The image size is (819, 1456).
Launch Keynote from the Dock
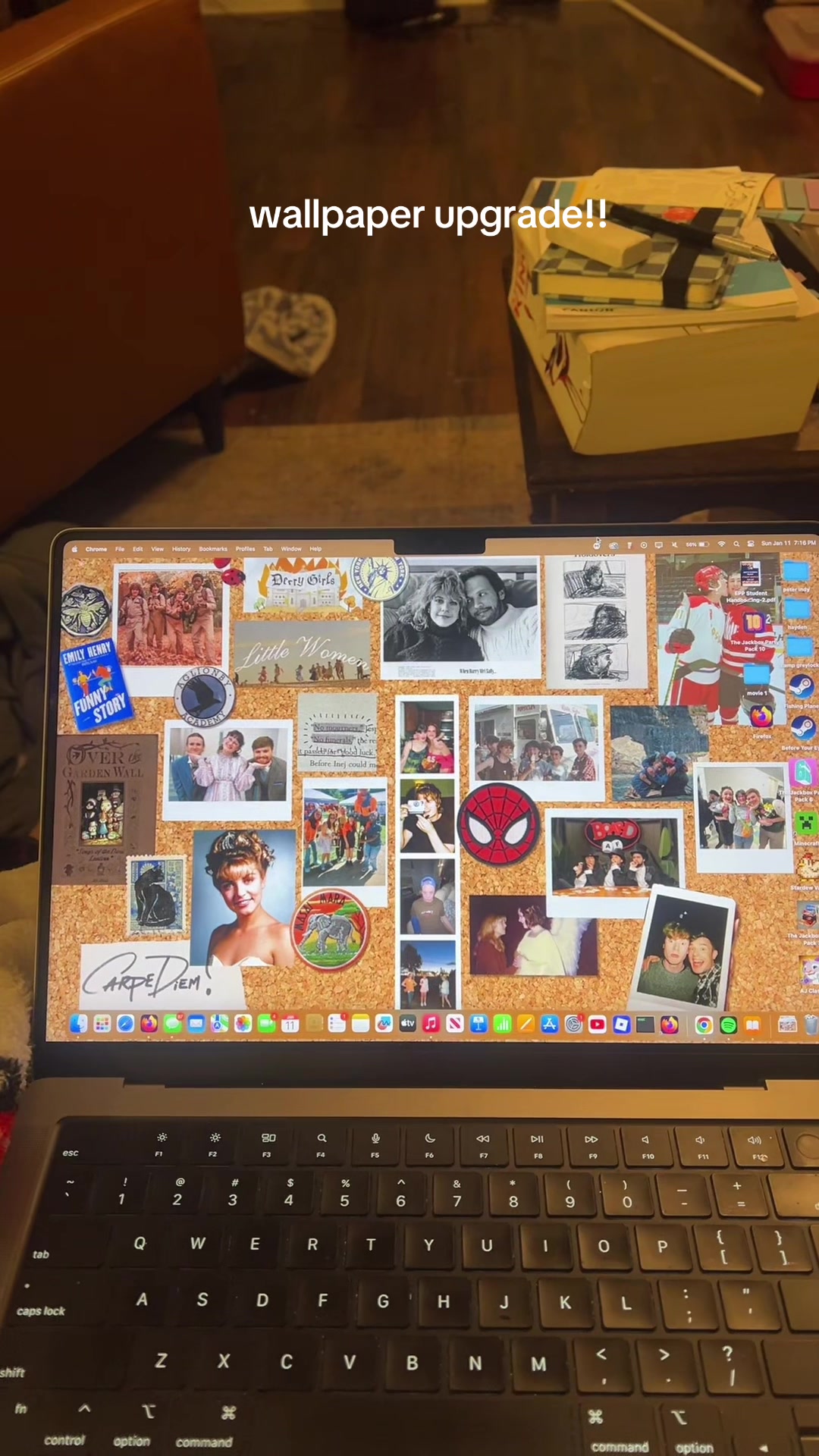[x=479, y=1025]
